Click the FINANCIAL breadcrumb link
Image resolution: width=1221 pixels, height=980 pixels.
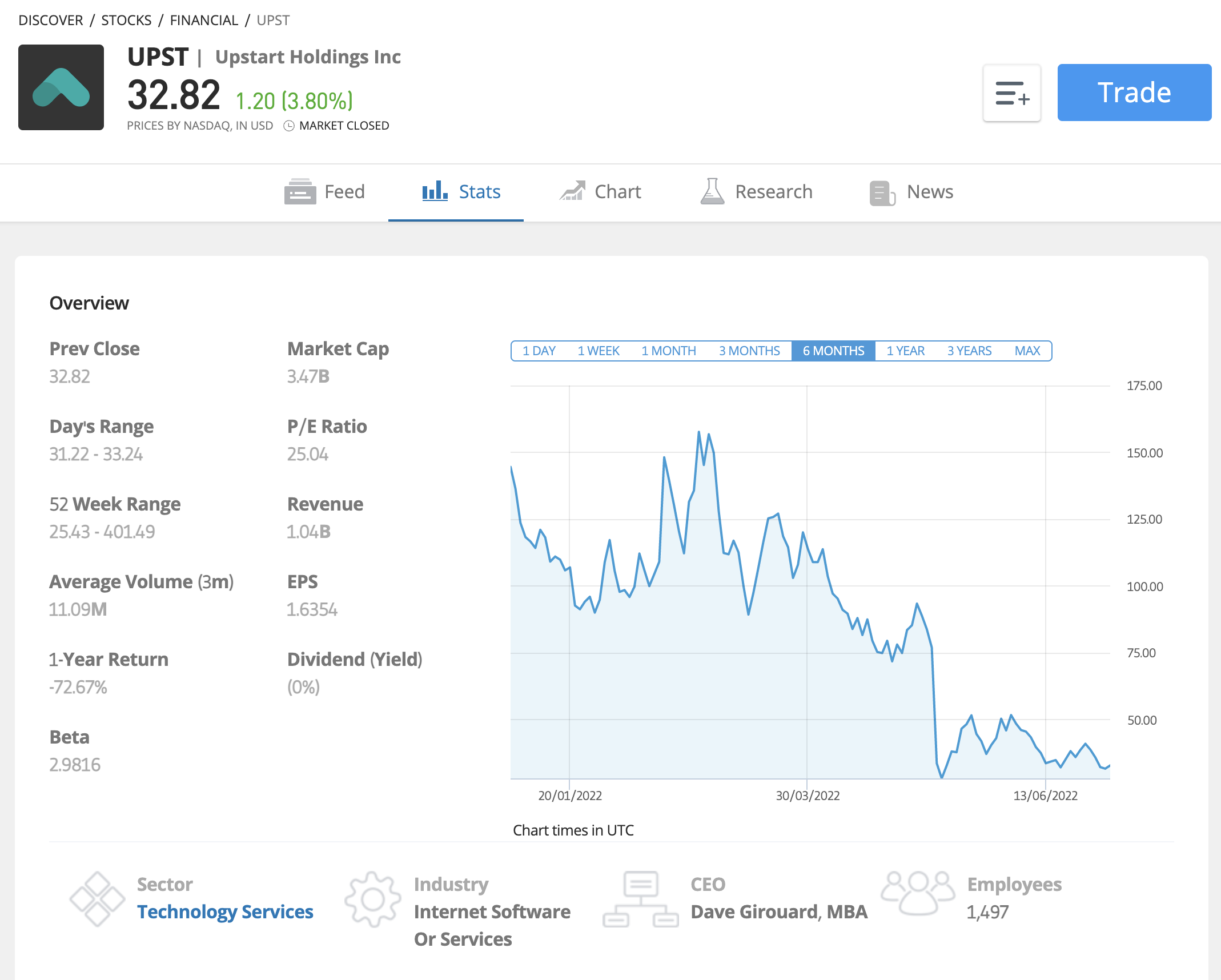[204, 21]
